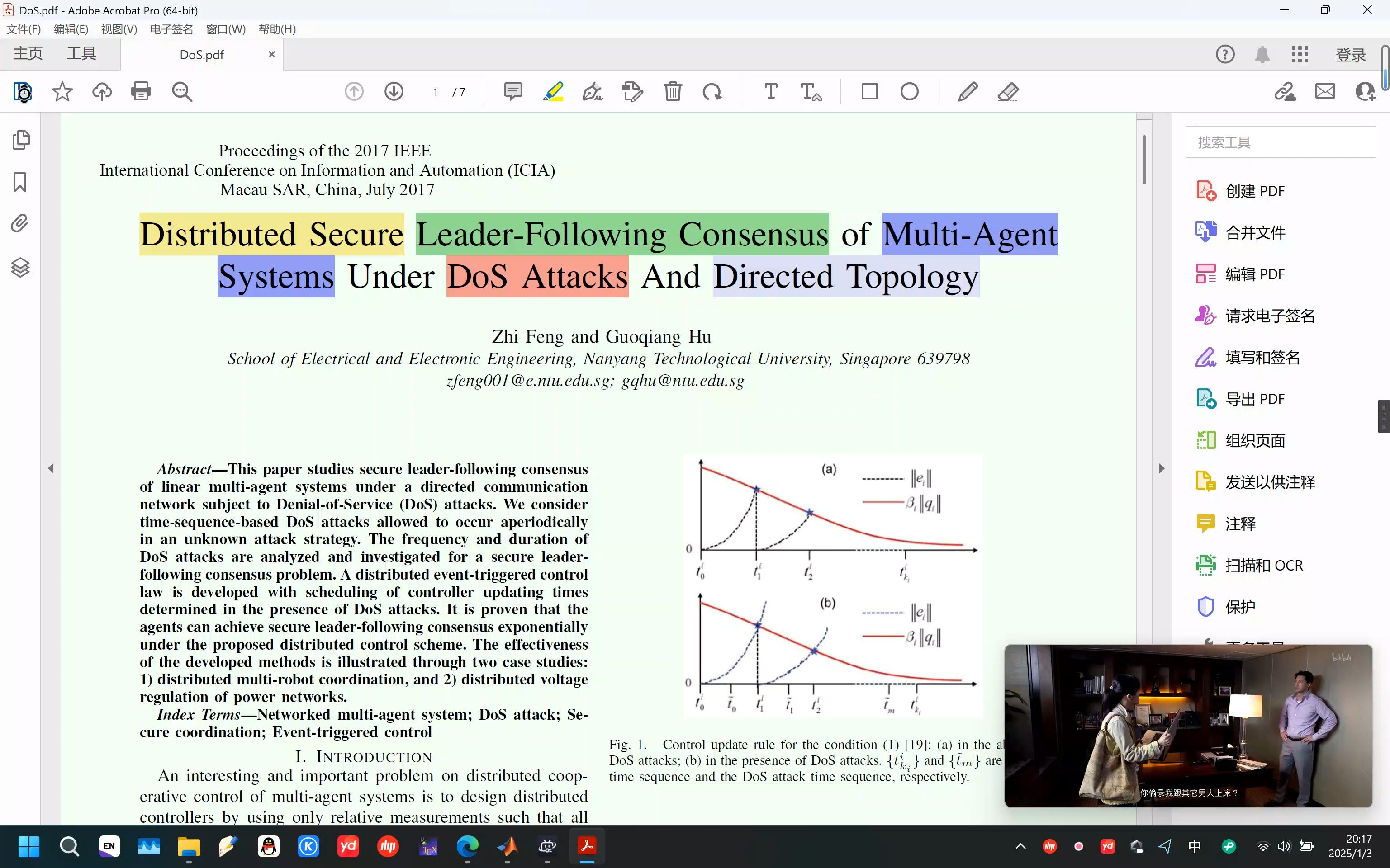Screen dimensions: 1390x868
Task: Select the add text T tool
Action: coord(771,91)
